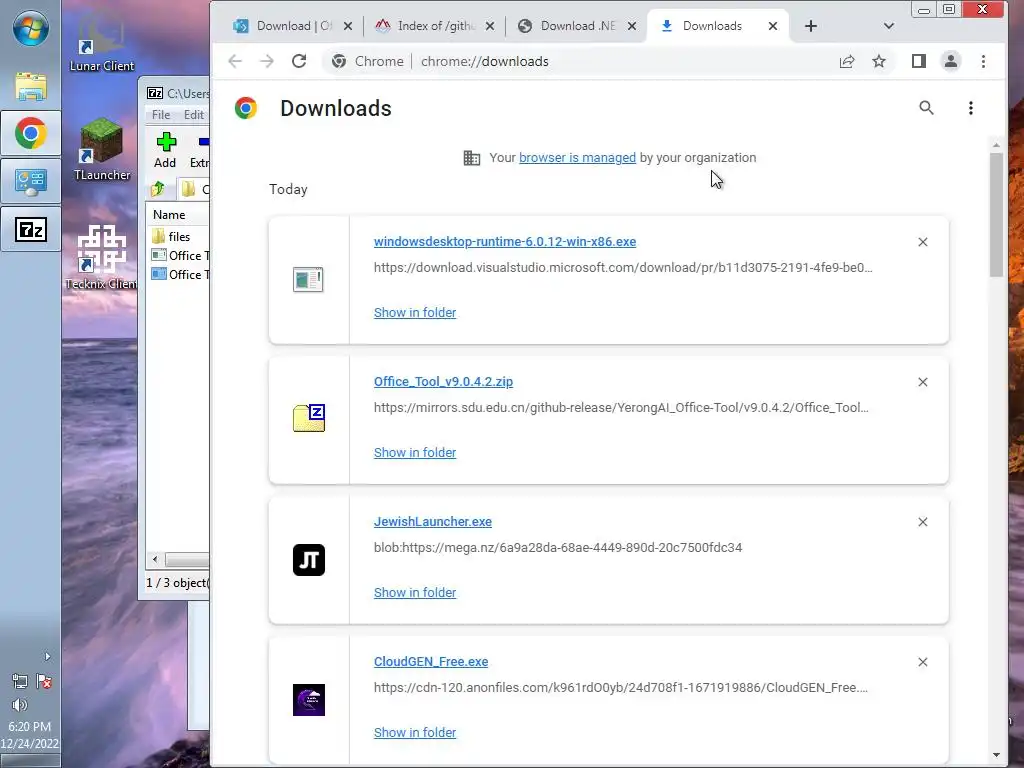
Task: Open windowsdesktop-runtime-6.0.12-win-x86.exe link
Action: [505, 242]
